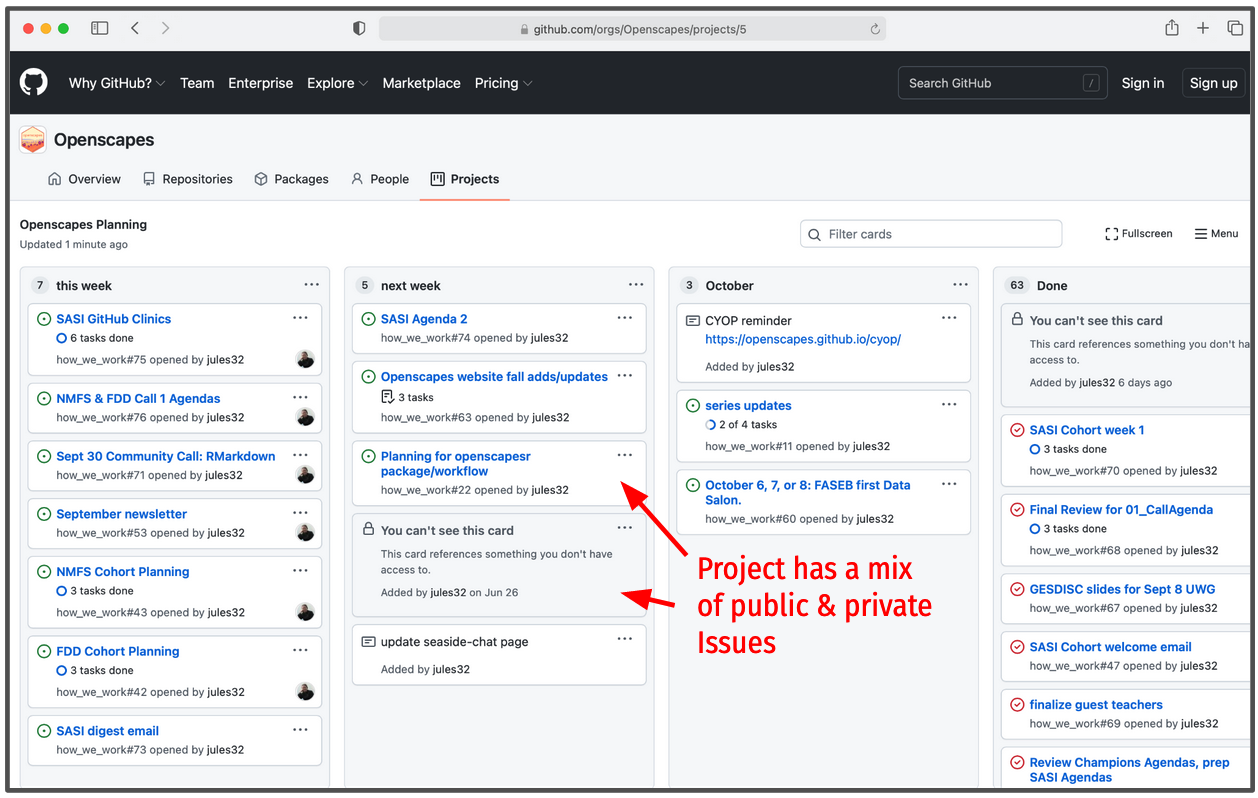Screen dimensions: 1258x798
Task: Show Safari tab overview icon
Action: pos(1235,29)
